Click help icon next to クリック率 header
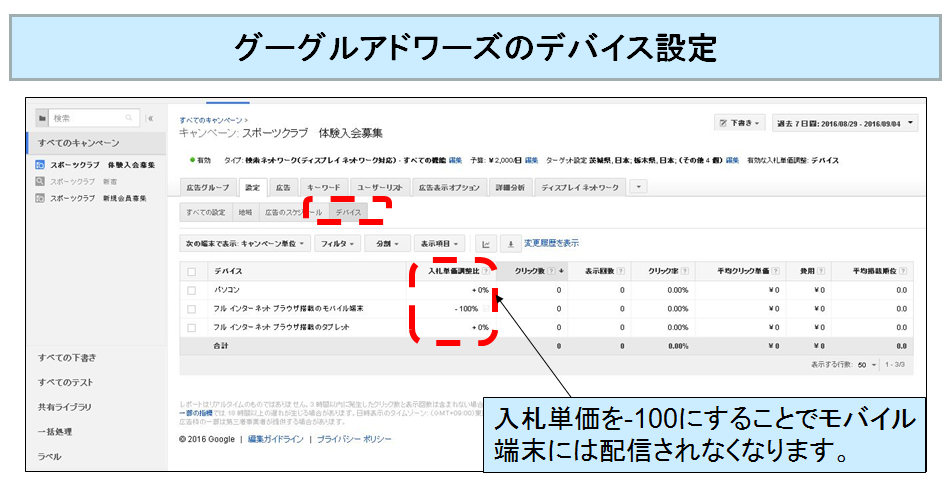952x488 pixels. click(685, 271)
